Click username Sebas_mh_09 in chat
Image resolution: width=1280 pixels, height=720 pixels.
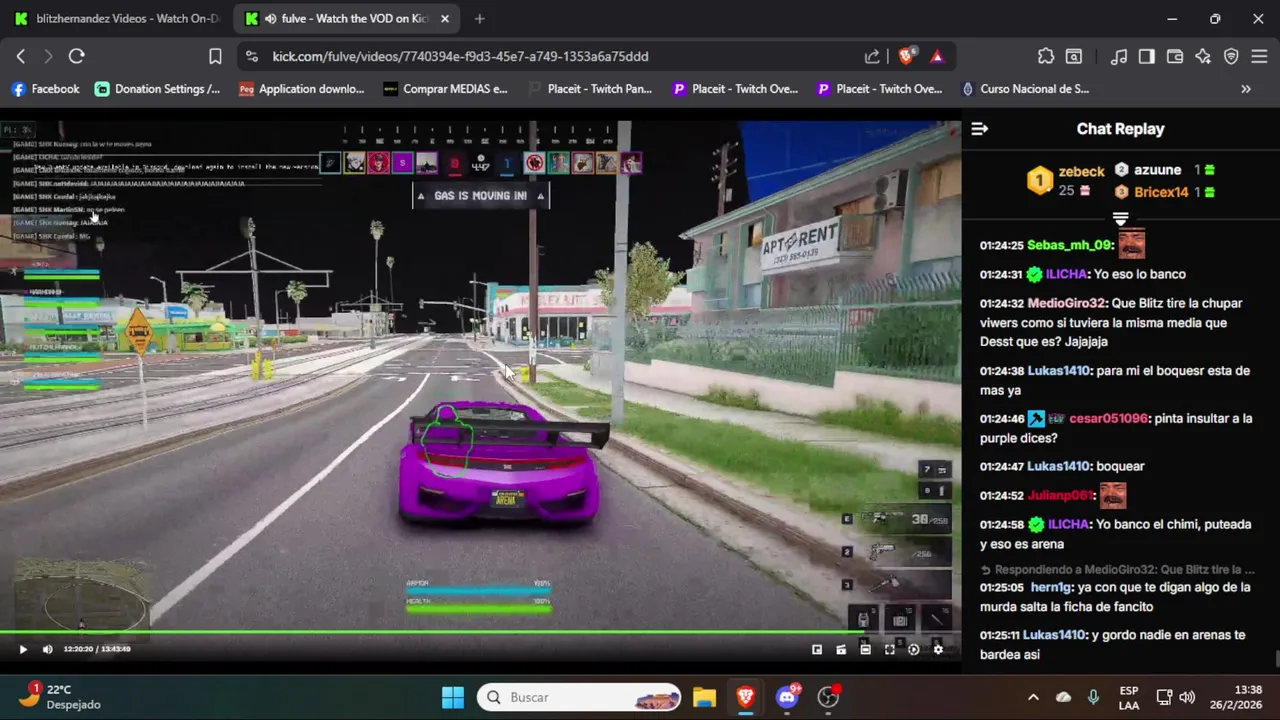tap(1069, 245)
